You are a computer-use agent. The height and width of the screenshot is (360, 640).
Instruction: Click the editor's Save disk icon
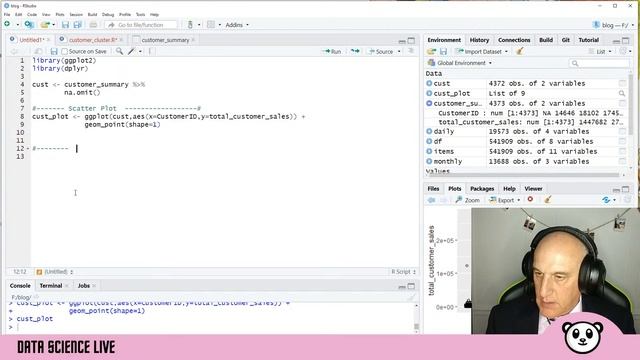54,51
